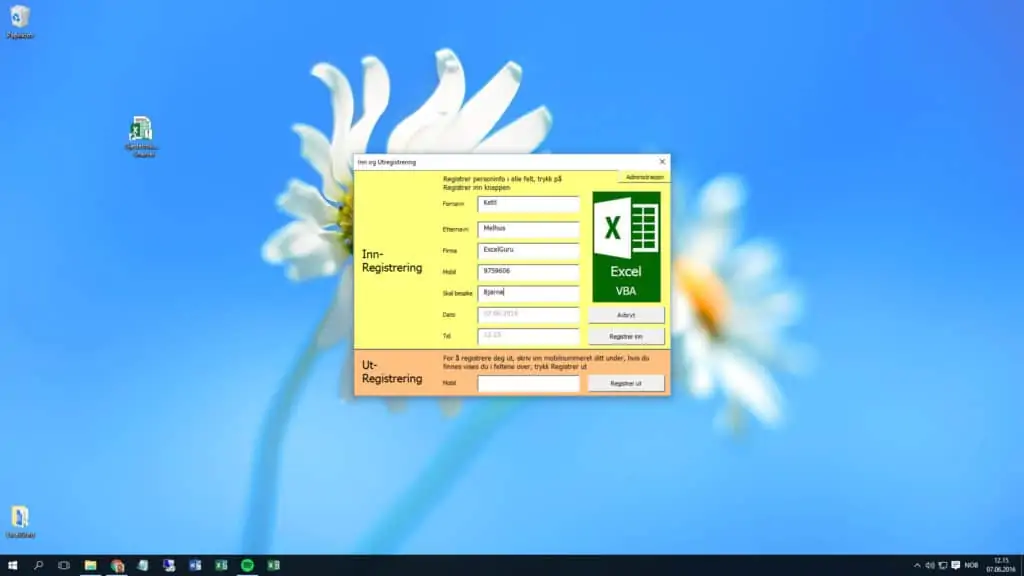Open Chrome browser from the taskbar
The image size is (1024, 576).
117,565
